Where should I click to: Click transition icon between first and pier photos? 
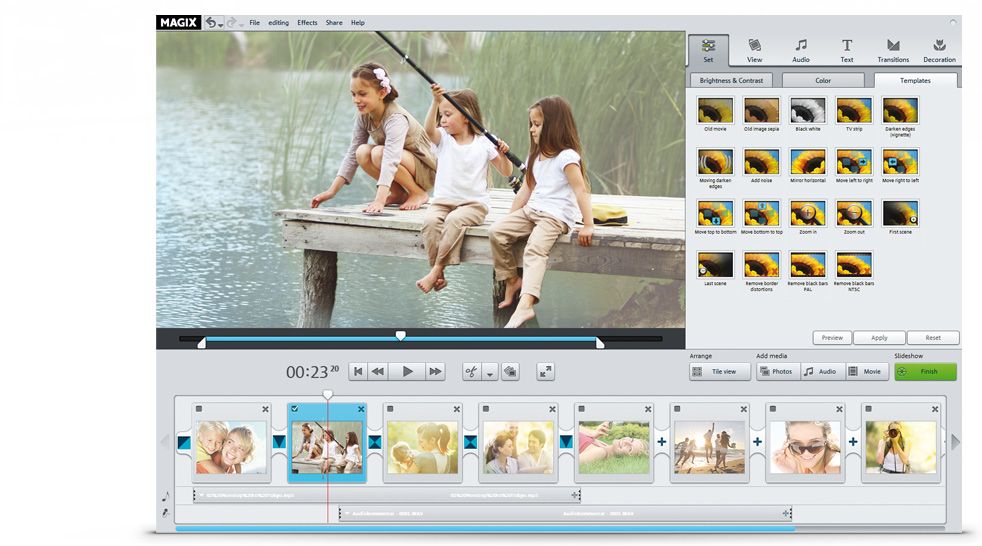click(x=279, y=442)
